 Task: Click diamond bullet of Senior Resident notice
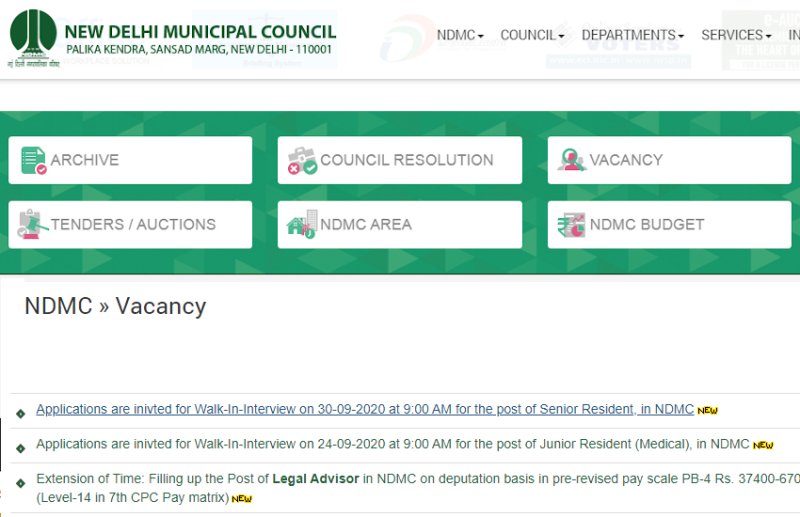click(x=21, y=413)
